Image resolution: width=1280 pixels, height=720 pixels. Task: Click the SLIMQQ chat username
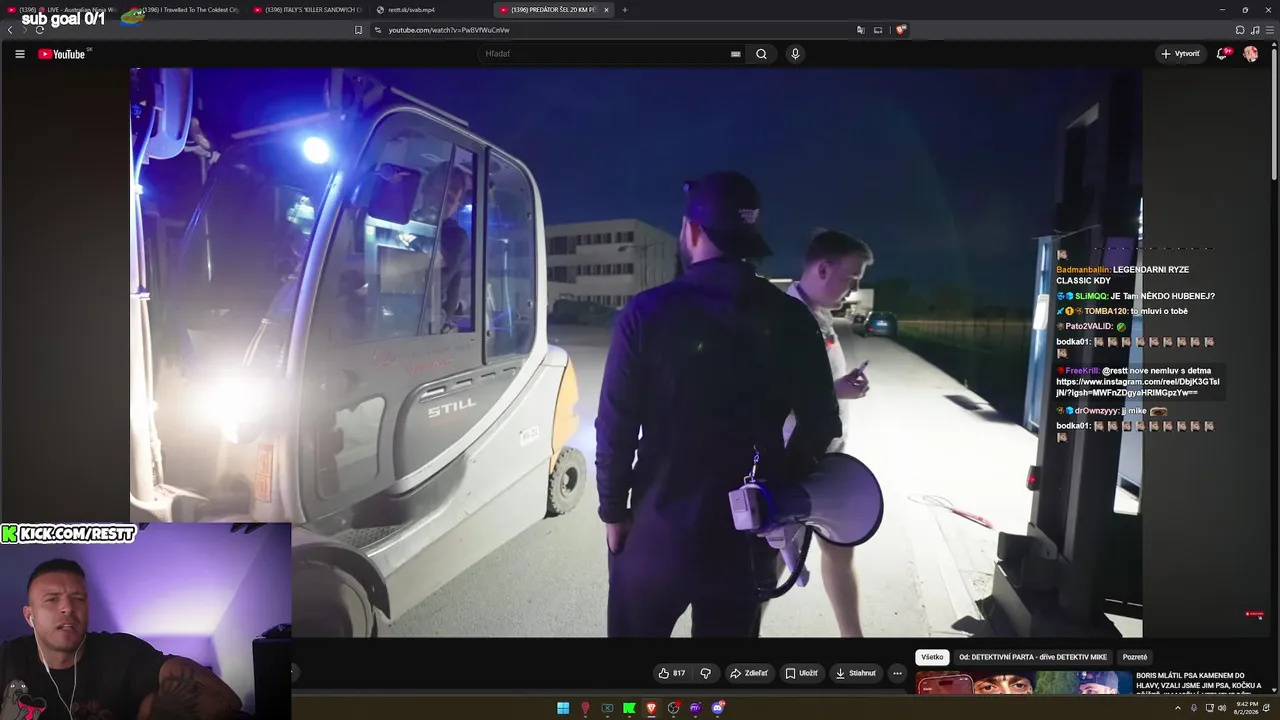coord(1091,296)
